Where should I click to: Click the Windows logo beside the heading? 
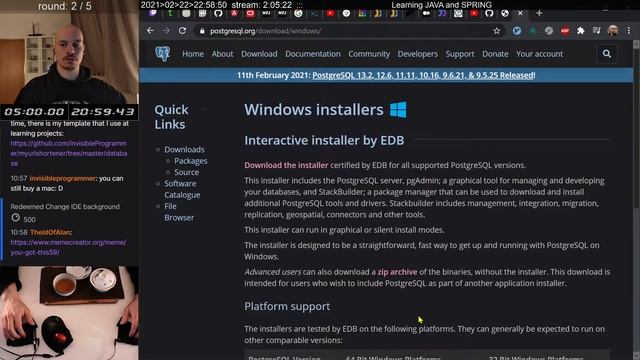click(x=398, y=110)
